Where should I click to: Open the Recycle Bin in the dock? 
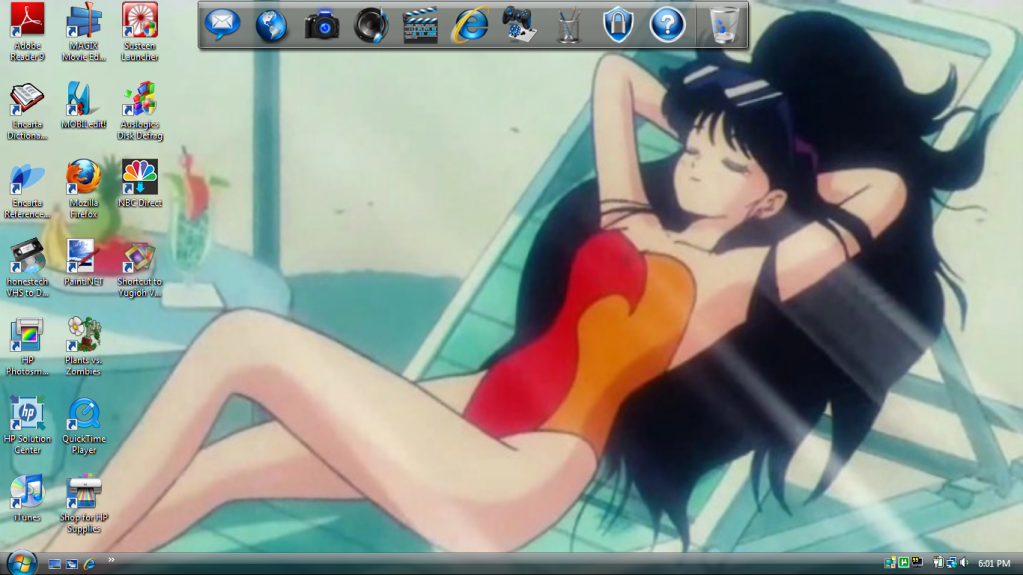(x=724, y=25)
